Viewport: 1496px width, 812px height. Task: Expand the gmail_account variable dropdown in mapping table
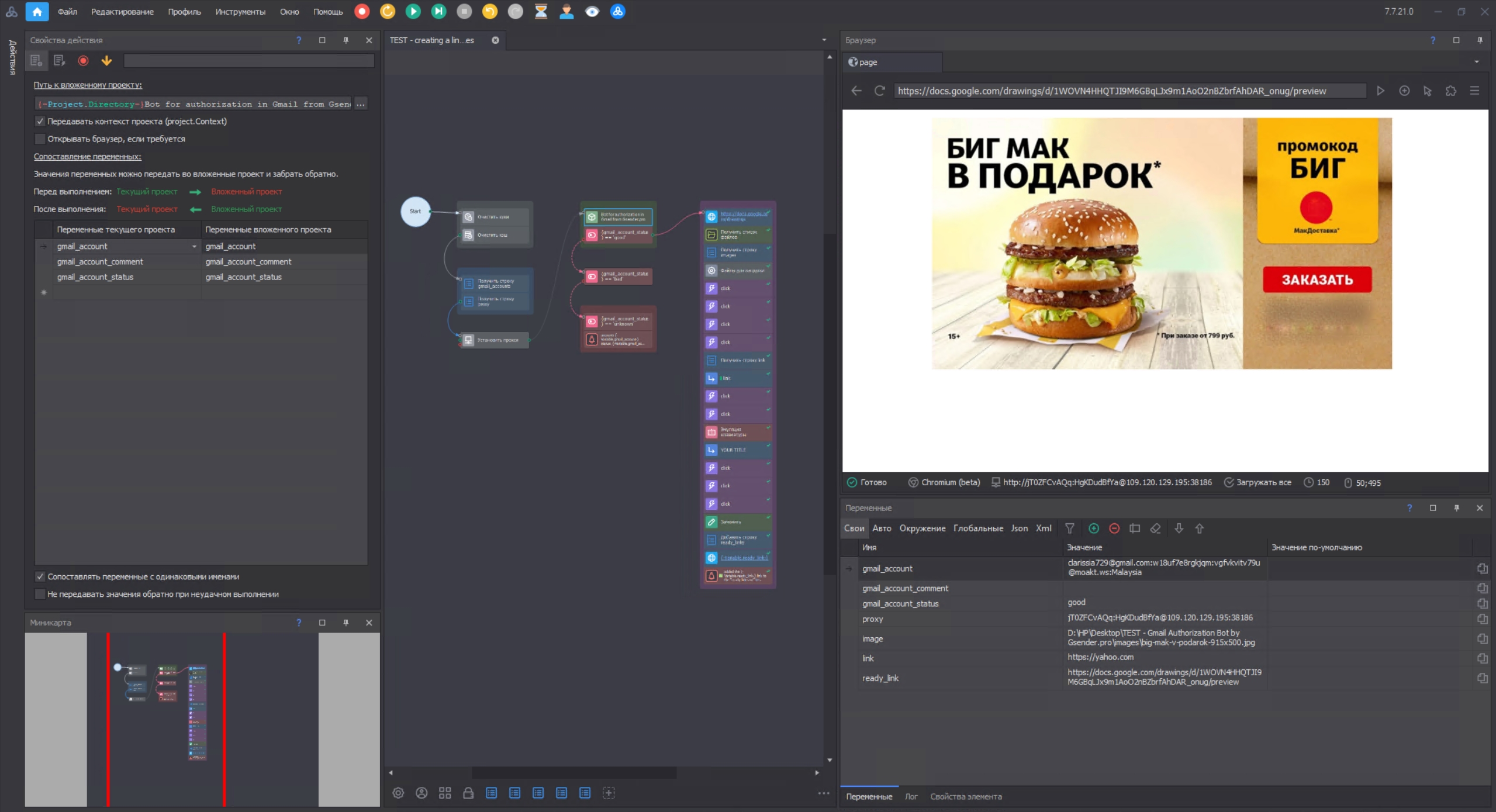(x=194, y=247)
